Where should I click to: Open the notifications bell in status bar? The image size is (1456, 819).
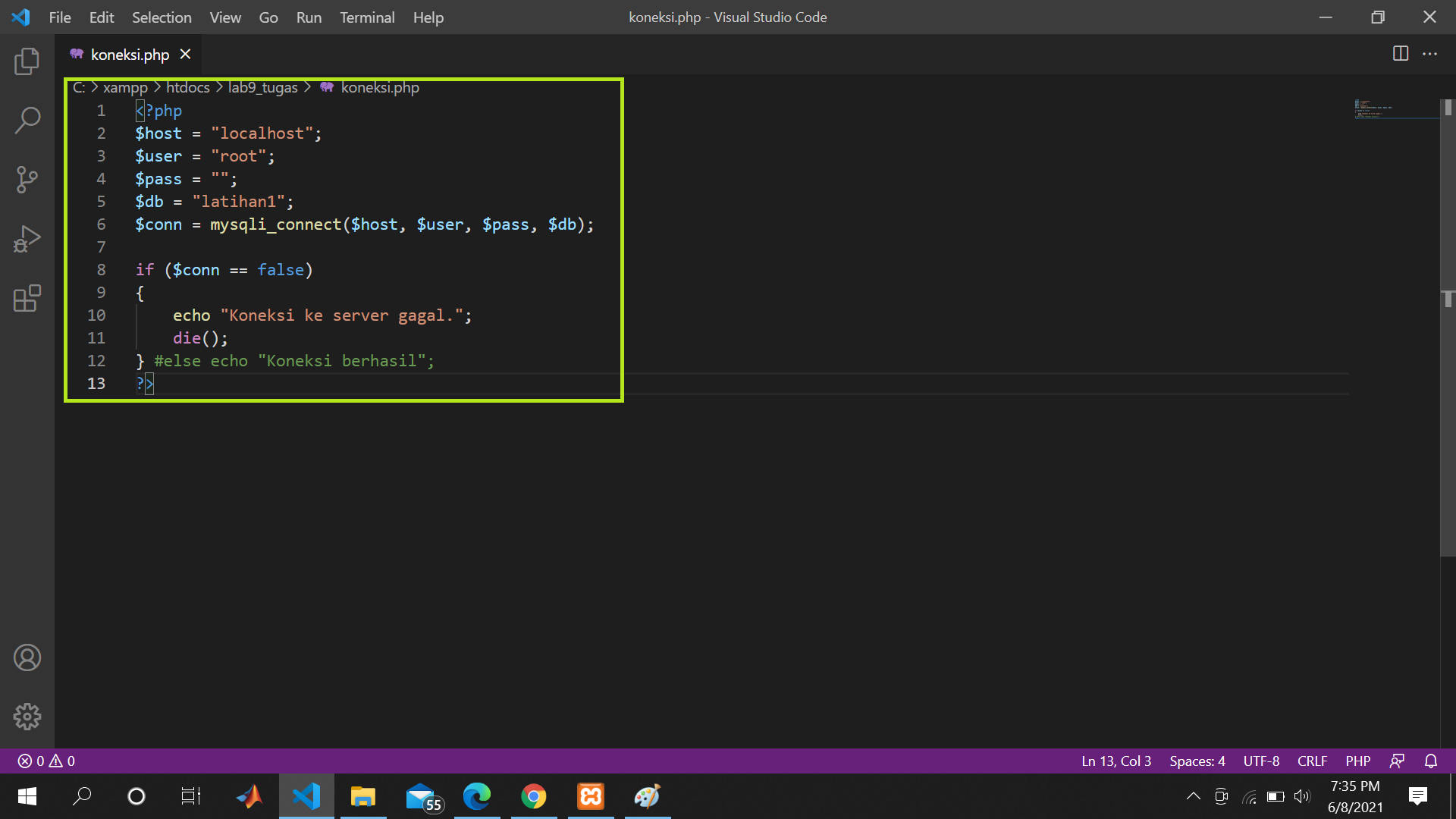tap(1431, 761)
